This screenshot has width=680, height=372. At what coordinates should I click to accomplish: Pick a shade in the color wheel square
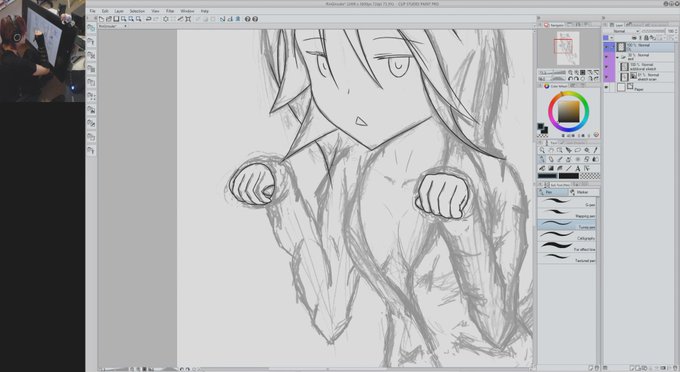click(x=568, y=111)
